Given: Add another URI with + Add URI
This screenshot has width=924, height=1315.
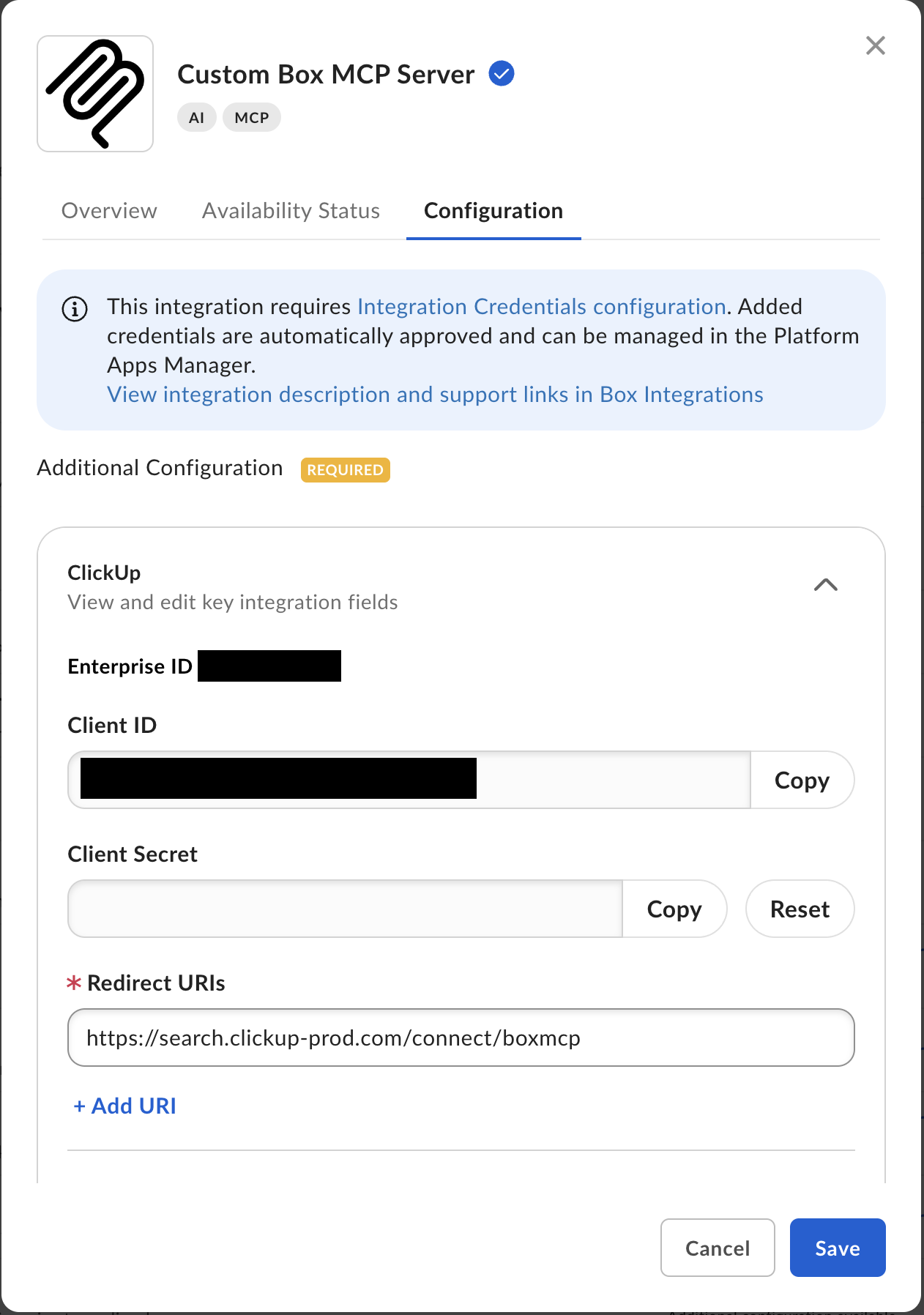Looking at the screenshot, I should (124, 1106).
